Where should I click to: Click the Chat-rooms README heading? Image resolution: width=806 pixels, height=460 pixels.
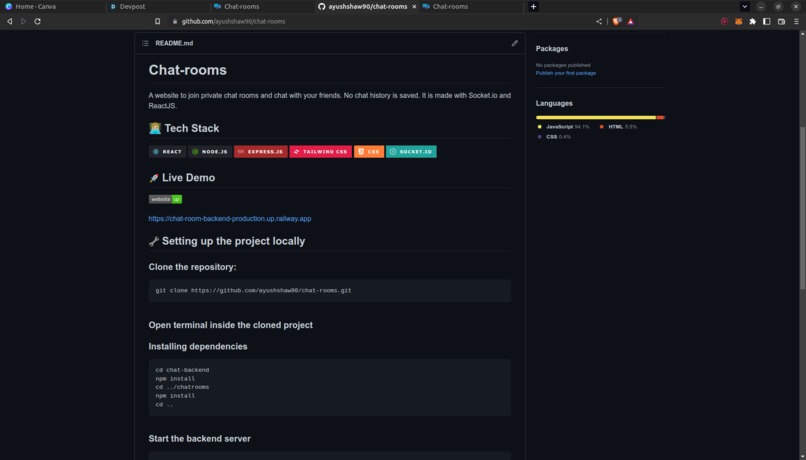(188, 70)
